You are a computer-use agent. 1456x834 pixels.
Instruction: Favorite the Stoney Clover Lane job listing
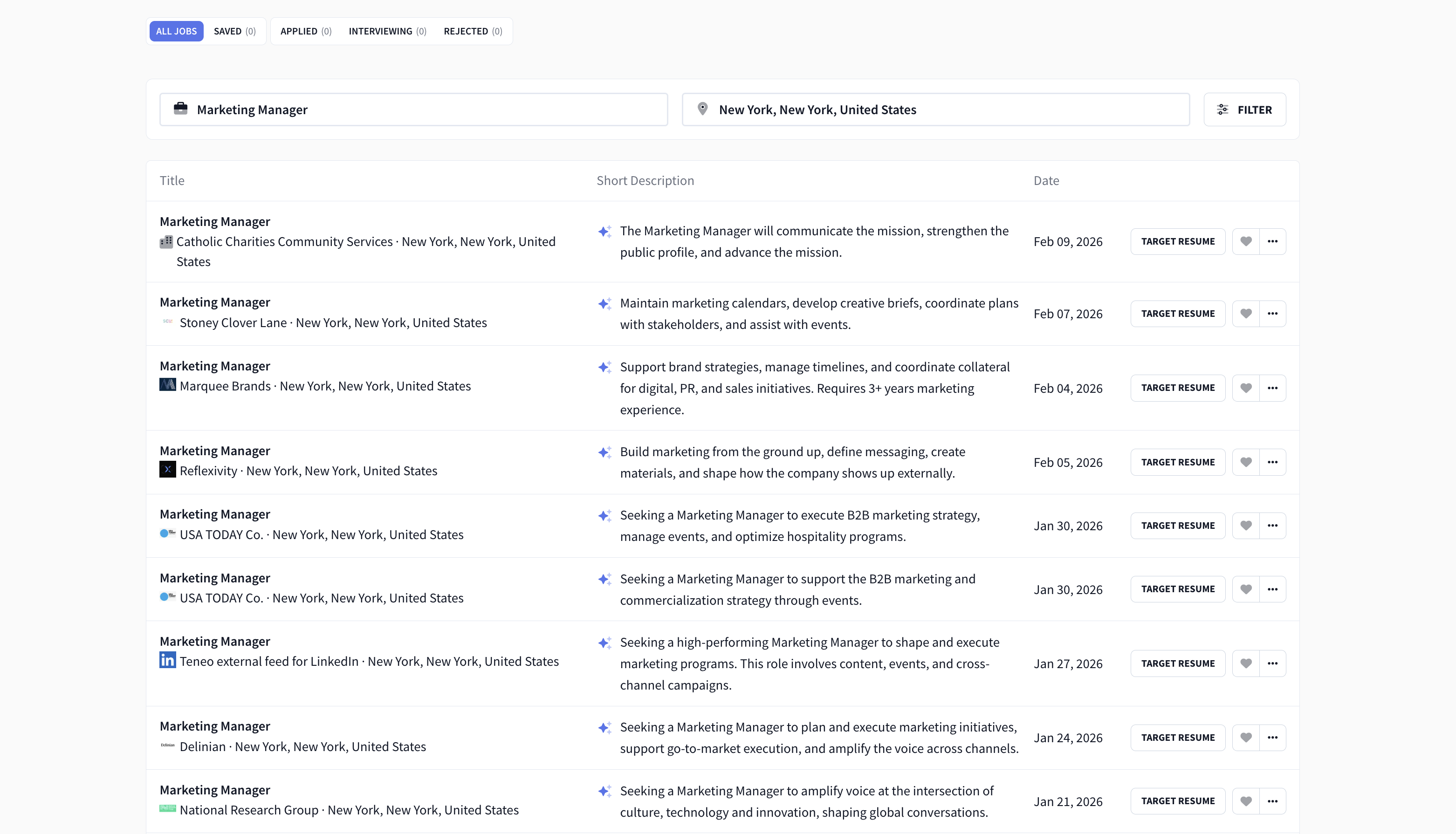(1246, 313)
